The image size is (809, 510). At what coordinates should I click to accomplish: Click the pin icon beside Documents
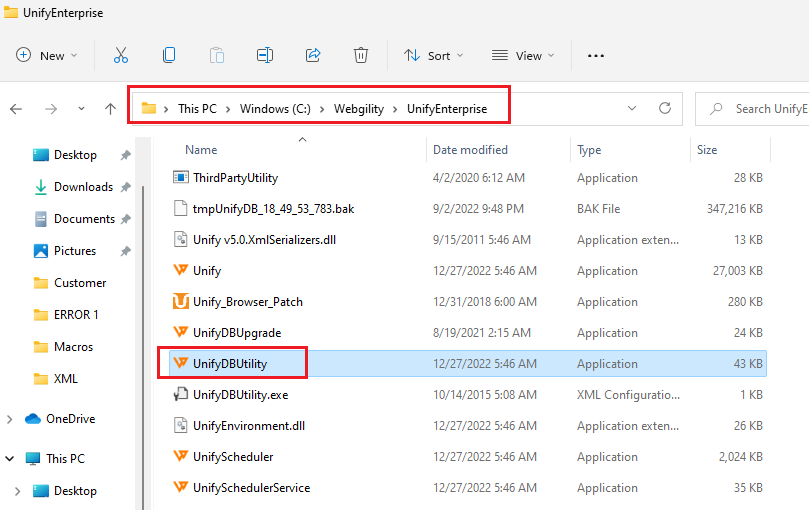point(125,219)
